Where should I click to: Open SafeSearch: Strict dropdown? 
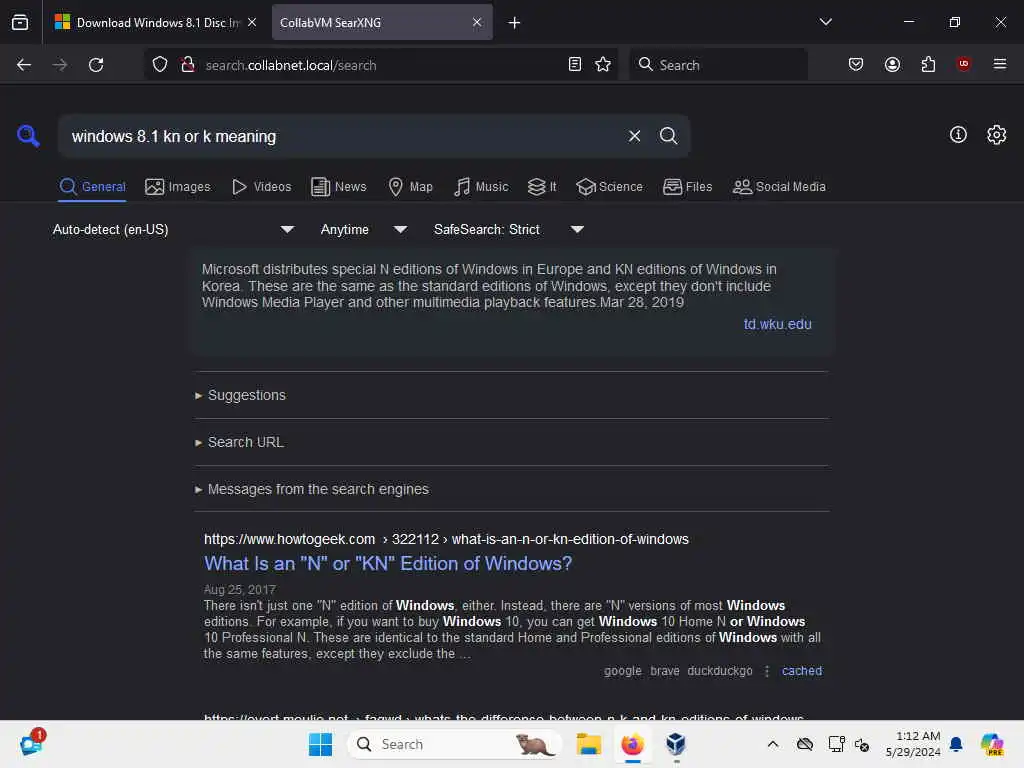[508, 229]
